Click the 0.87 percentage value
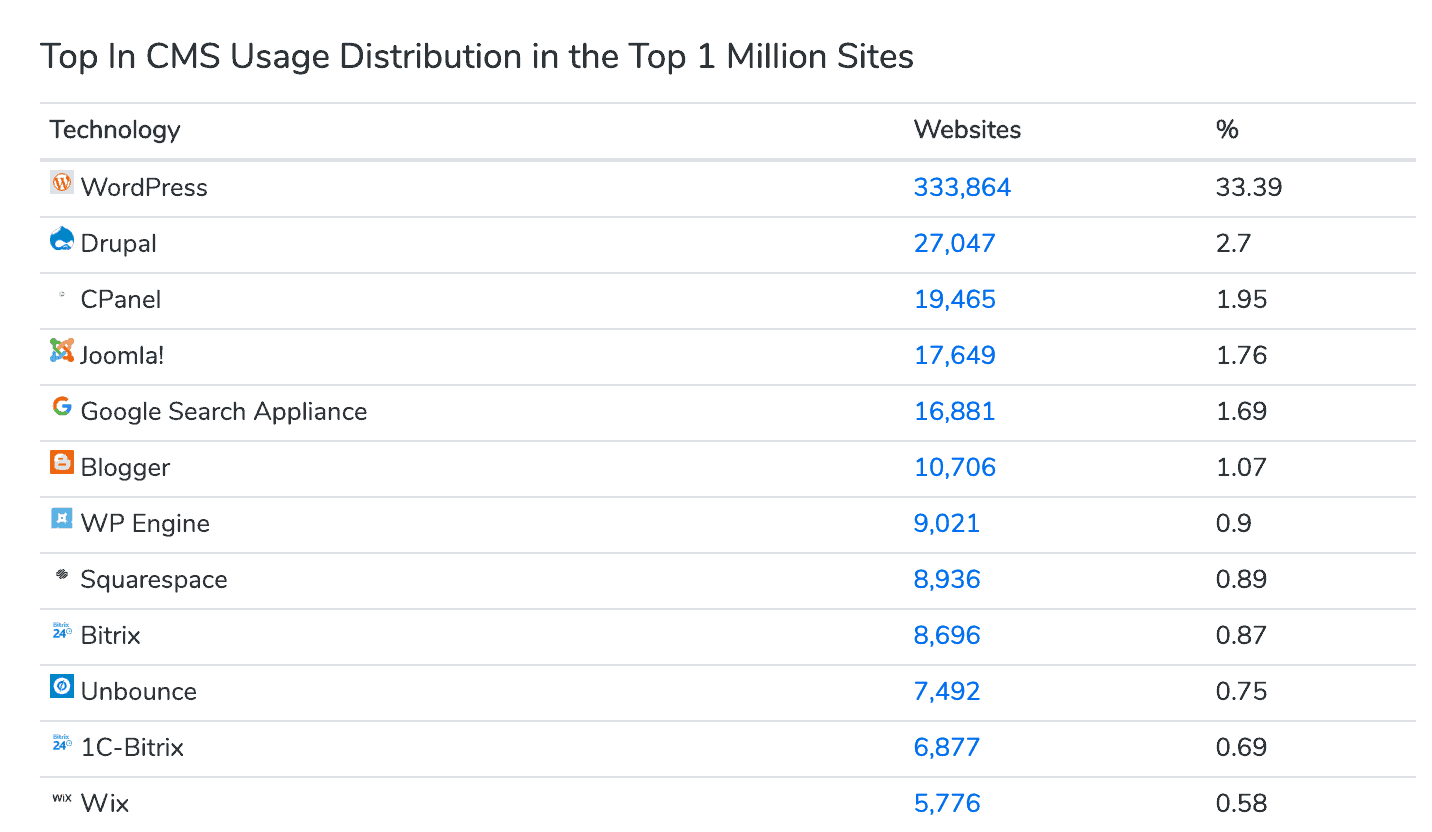This screenshot has height=832, width=1432. point(1241,635)
